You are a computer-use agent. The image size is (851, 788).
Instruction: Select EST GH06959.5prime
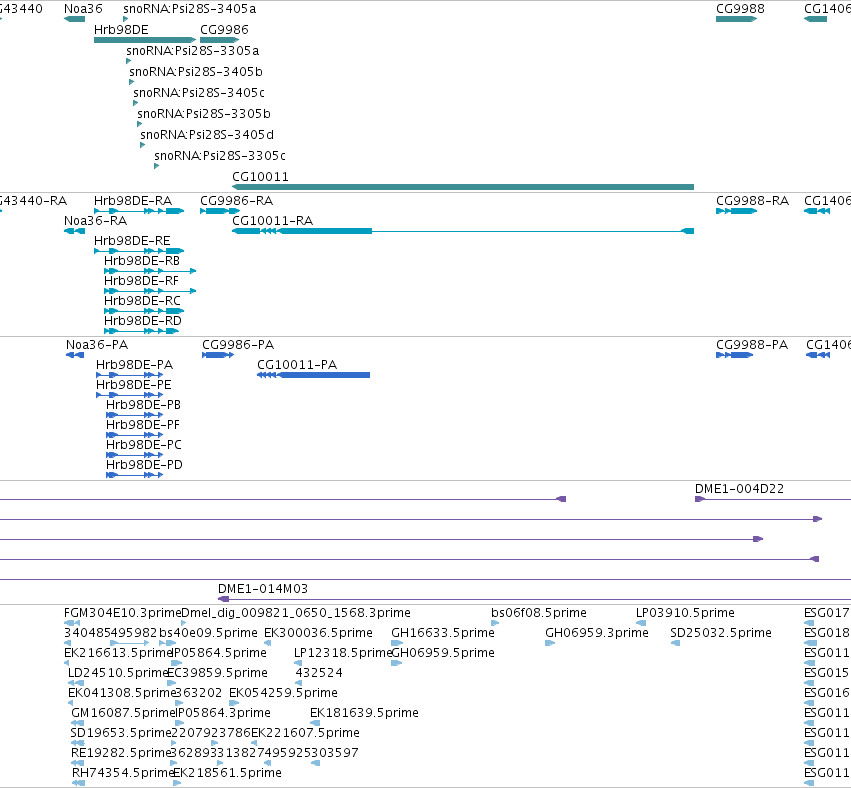point(443,653)
